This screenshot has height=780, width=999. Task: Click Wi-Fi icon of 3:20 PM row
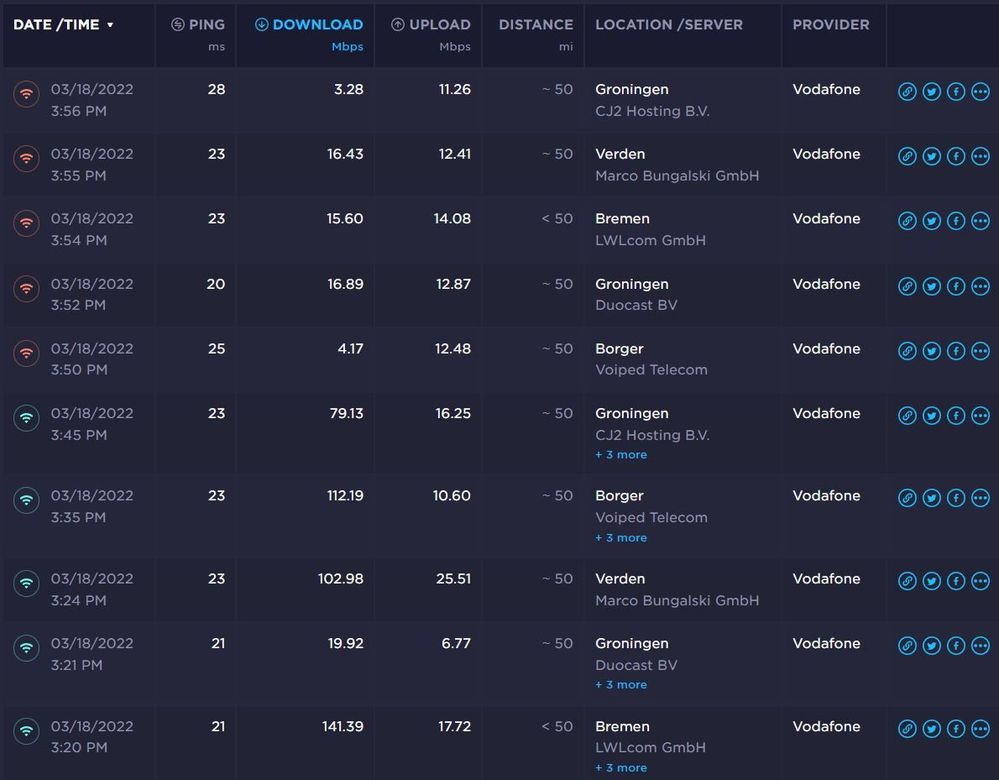26,731
